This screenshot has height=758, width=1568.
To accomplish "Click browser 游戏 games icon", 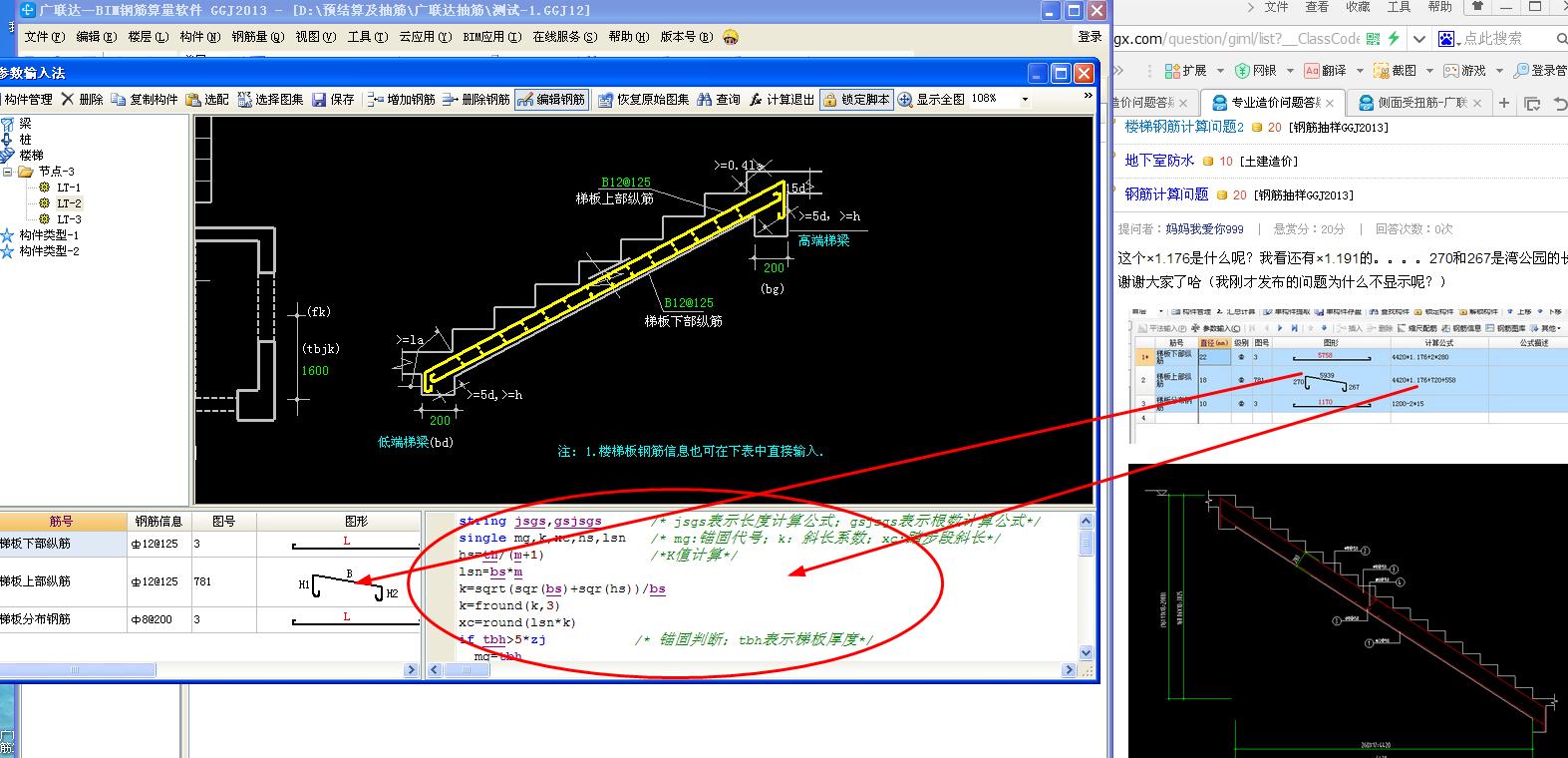I will click(x=1450, y=71).
